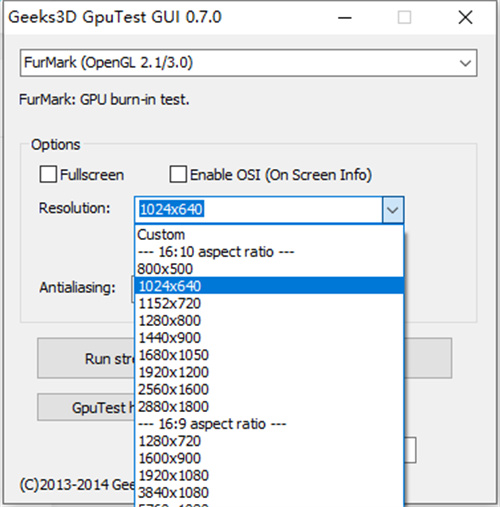Choose 800x500 from resolution list
The image size is (500, 507).
tap(269, 269)
